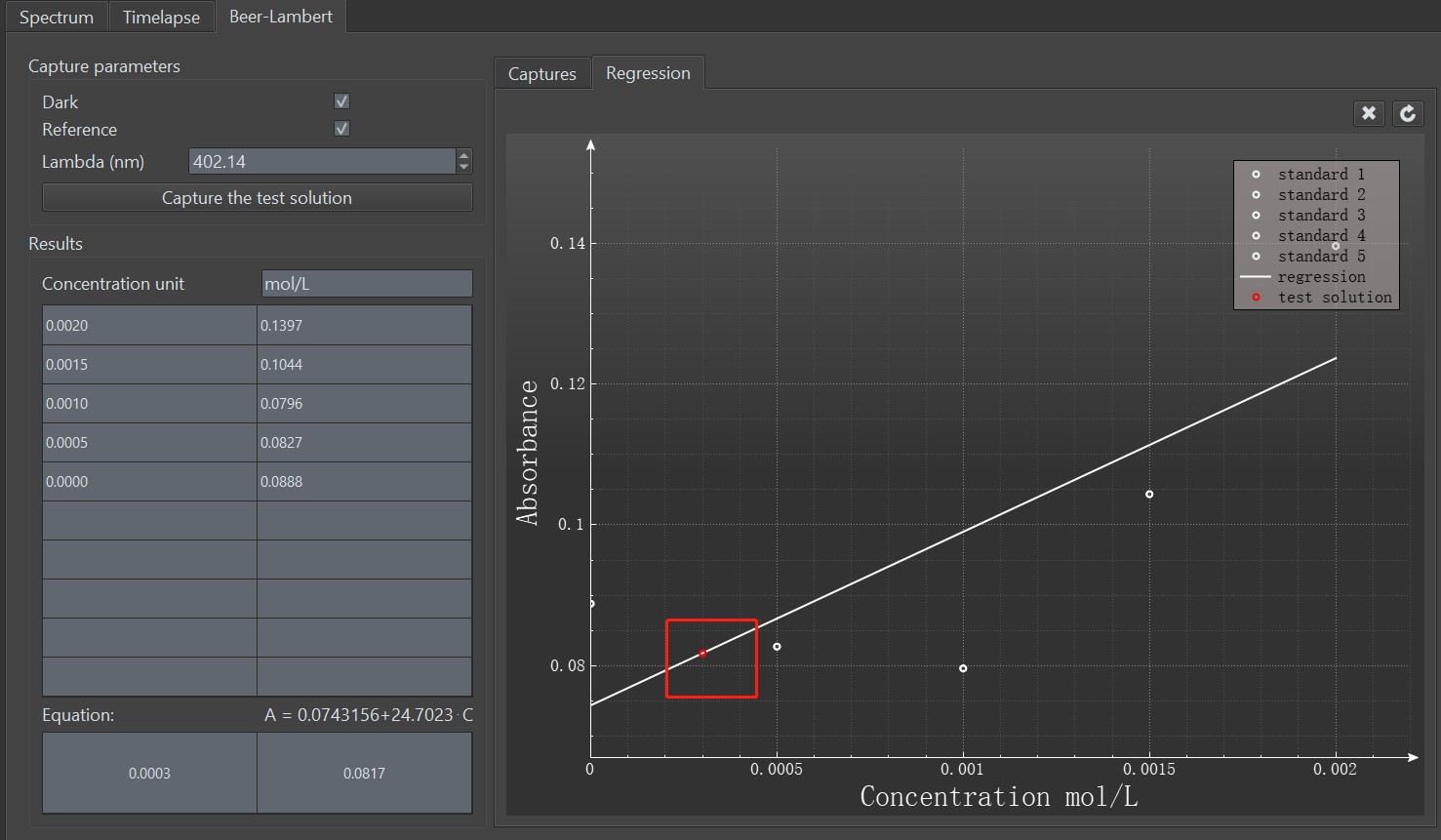Toggle the Reference checkbox
This screenshot has width=1441, height=840.
pos(341,129)
